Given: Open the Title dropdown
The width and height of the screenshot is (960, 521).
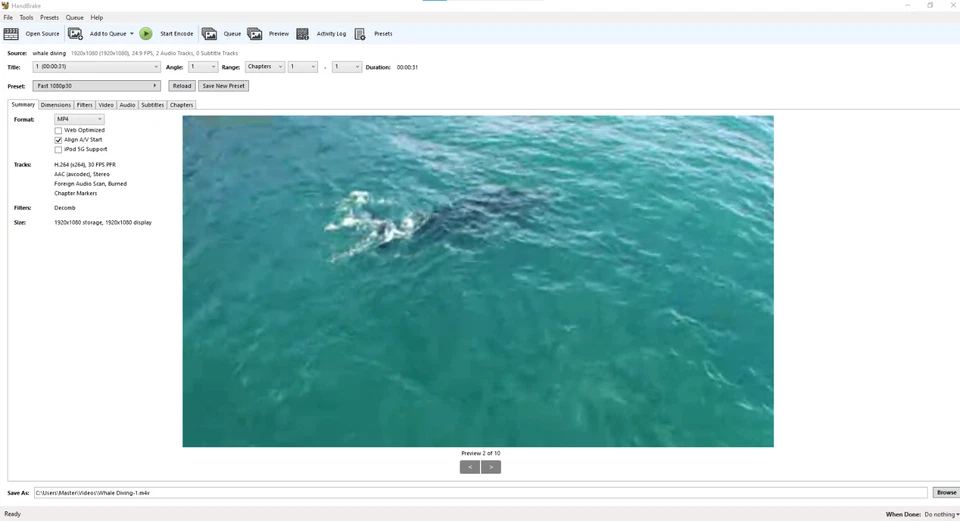Looking at the screenshot, I should (97, 67).
